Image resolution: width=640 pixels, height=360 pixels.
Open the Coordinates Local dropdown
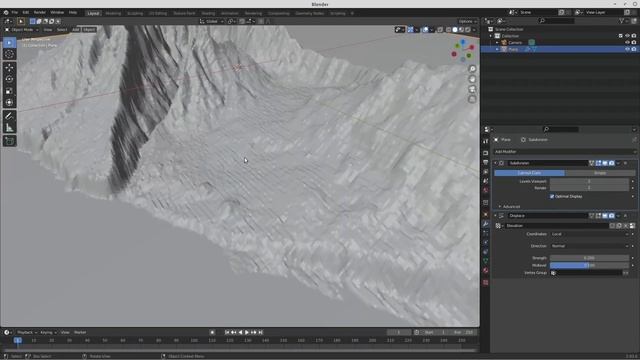pyautogui.click(x=590, y=234)
